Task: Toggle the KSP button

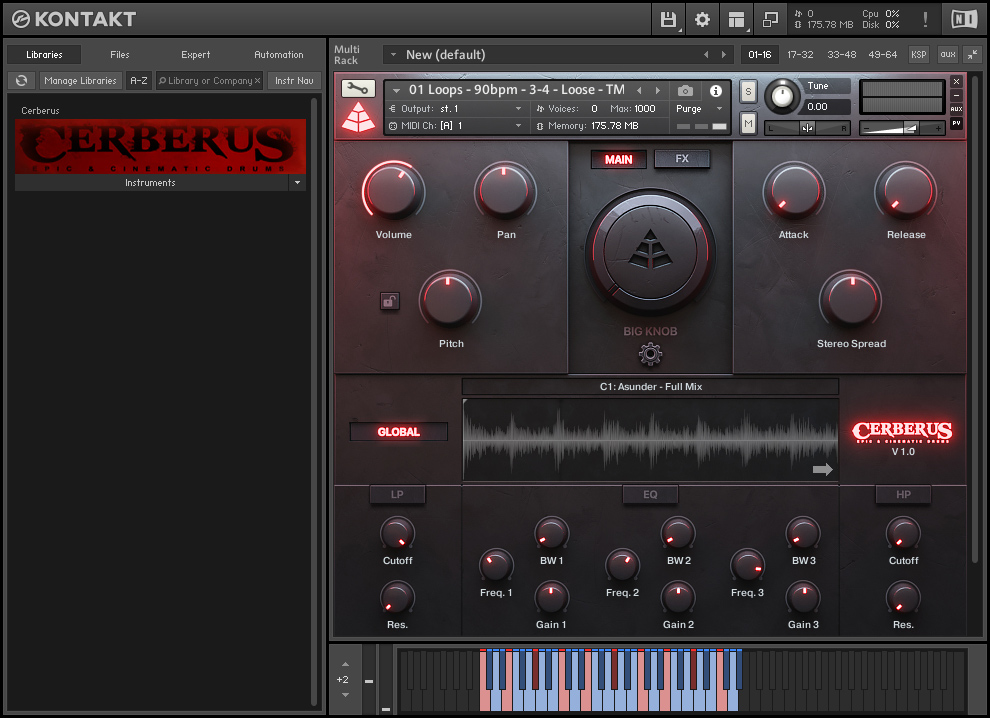Action: pyautogui.click(x=919, y=55)
